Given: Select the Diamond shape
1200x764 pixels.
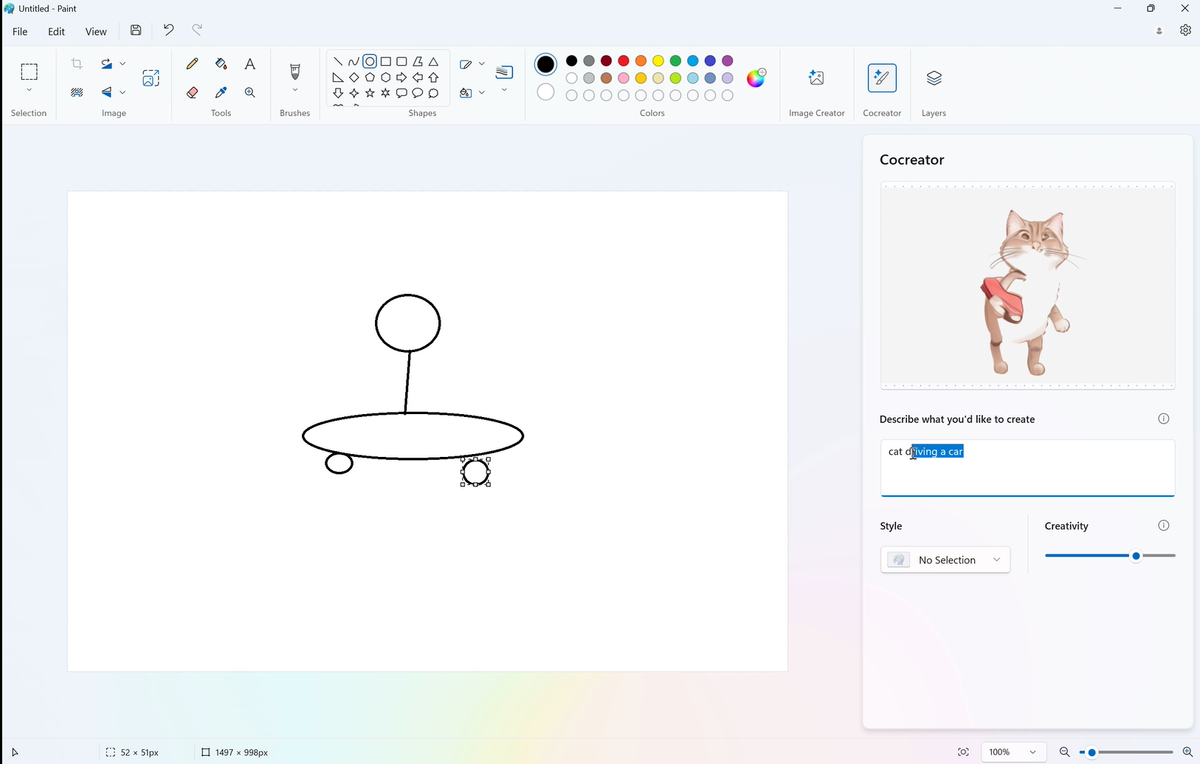Looking at the screenshot, I should coord(354,78).
